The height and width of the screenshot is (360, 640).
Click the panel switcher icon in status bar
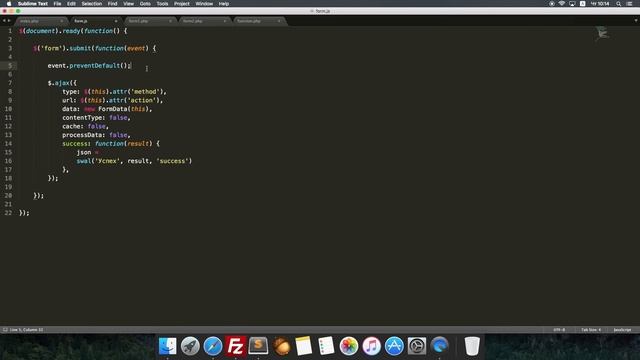[x=5, y=329]
